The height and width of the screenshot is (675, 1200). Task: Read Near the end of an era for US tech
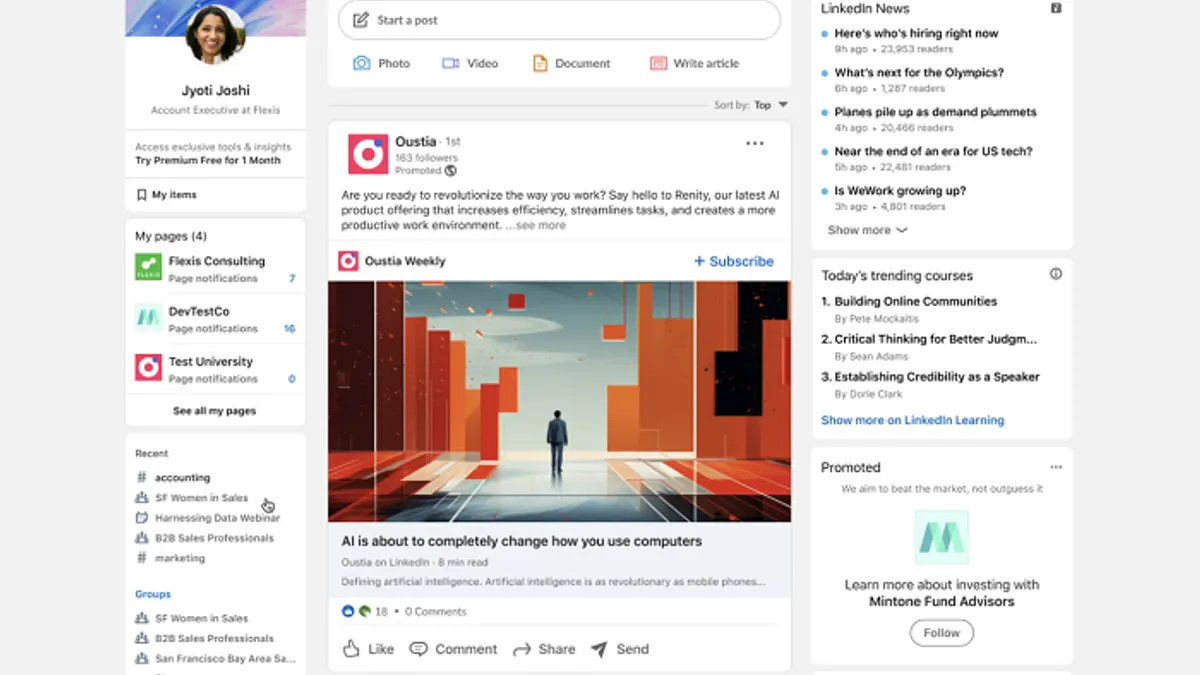(x=933, y=152)
